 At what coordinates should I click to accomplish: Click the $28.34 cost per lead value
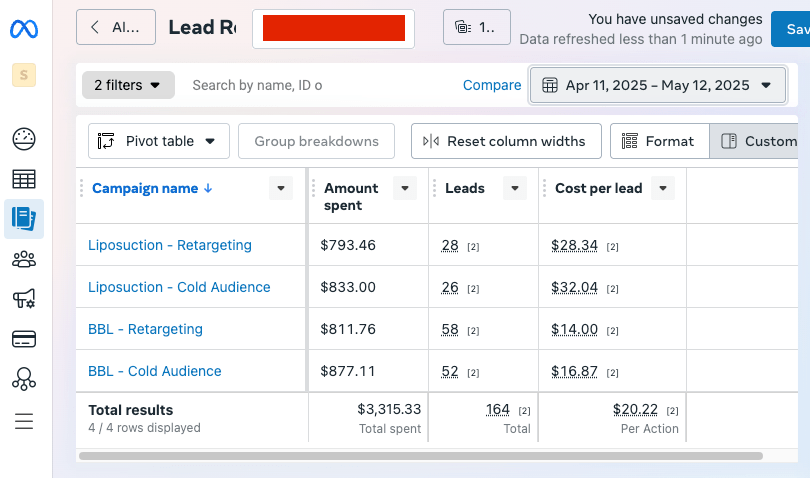574,245
